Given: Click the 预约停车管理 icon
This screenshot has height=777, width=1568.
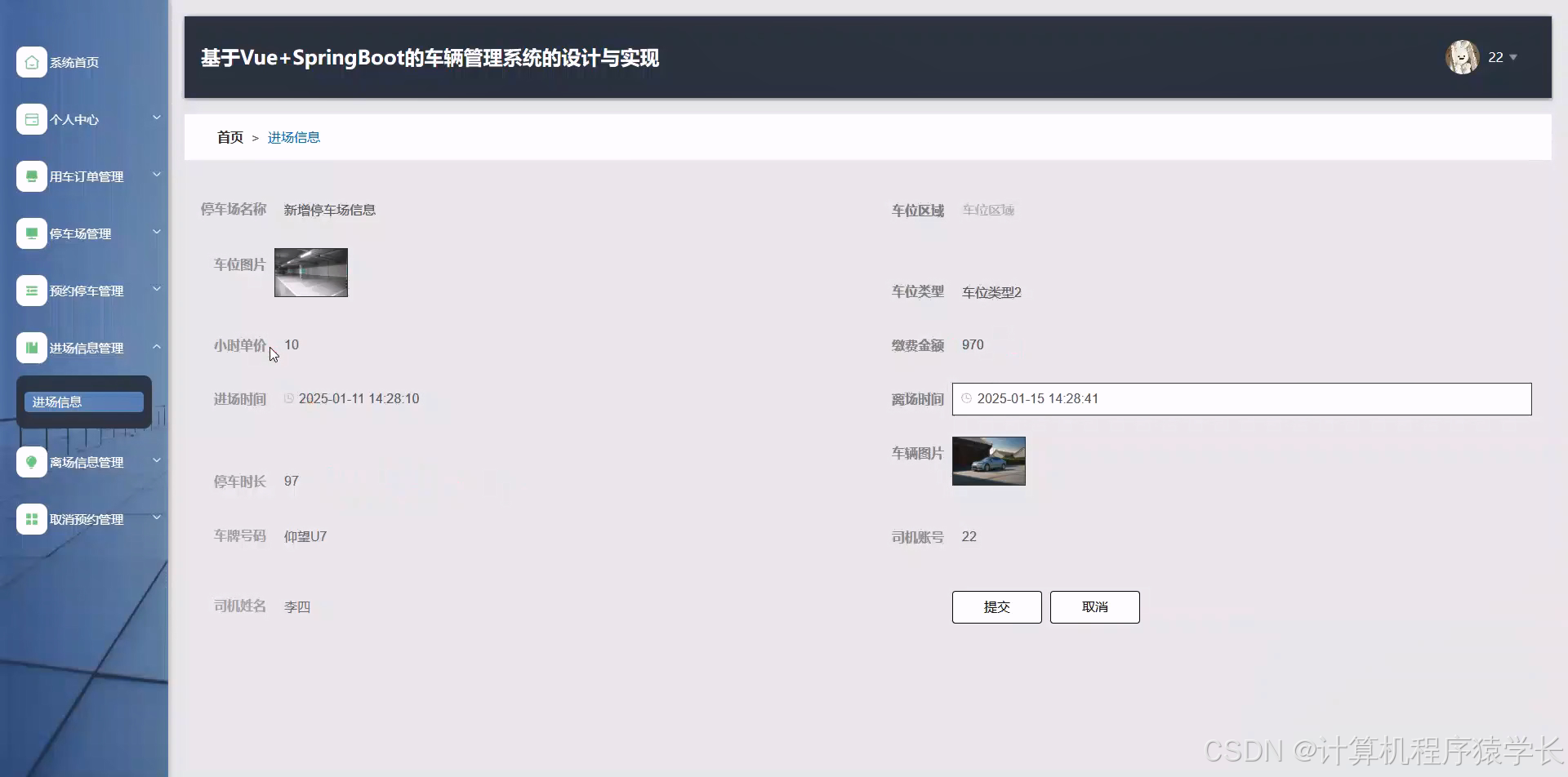Looking at the screenshot, I should (32, 291).
